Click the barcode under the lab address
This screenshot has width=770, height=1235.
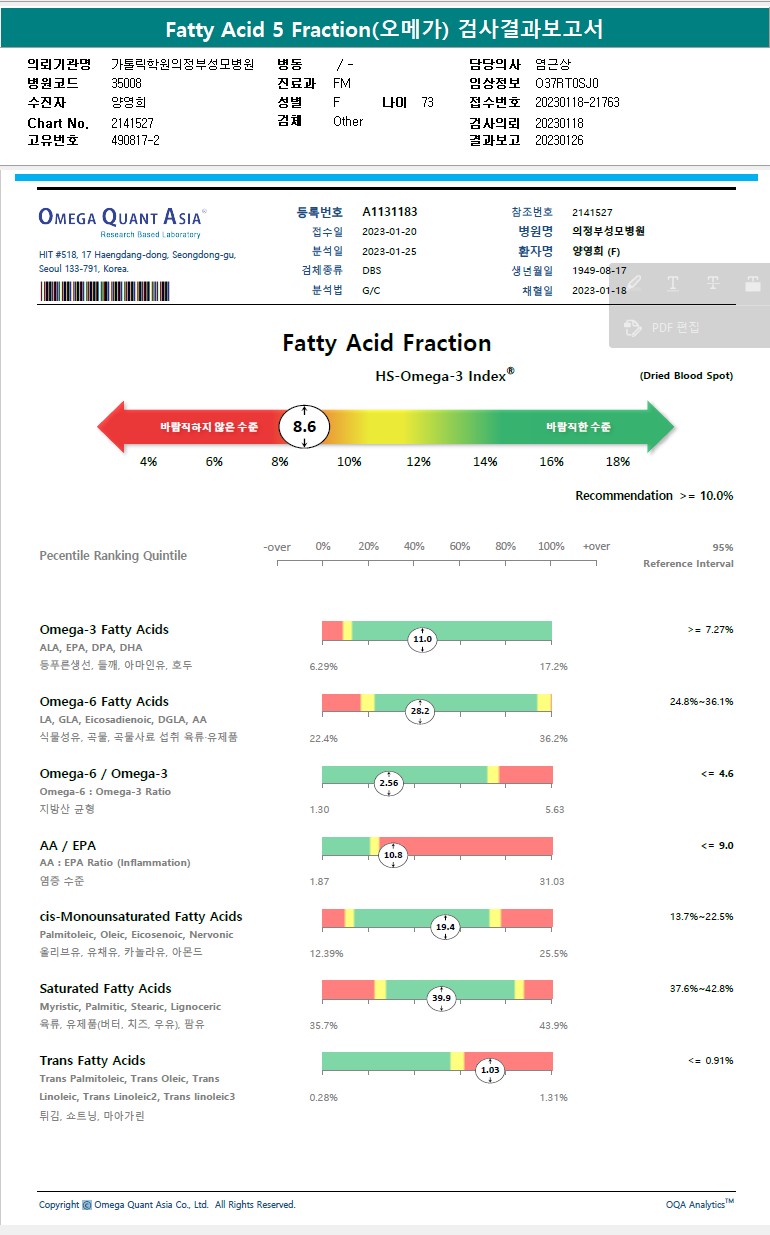coord(104,291)
